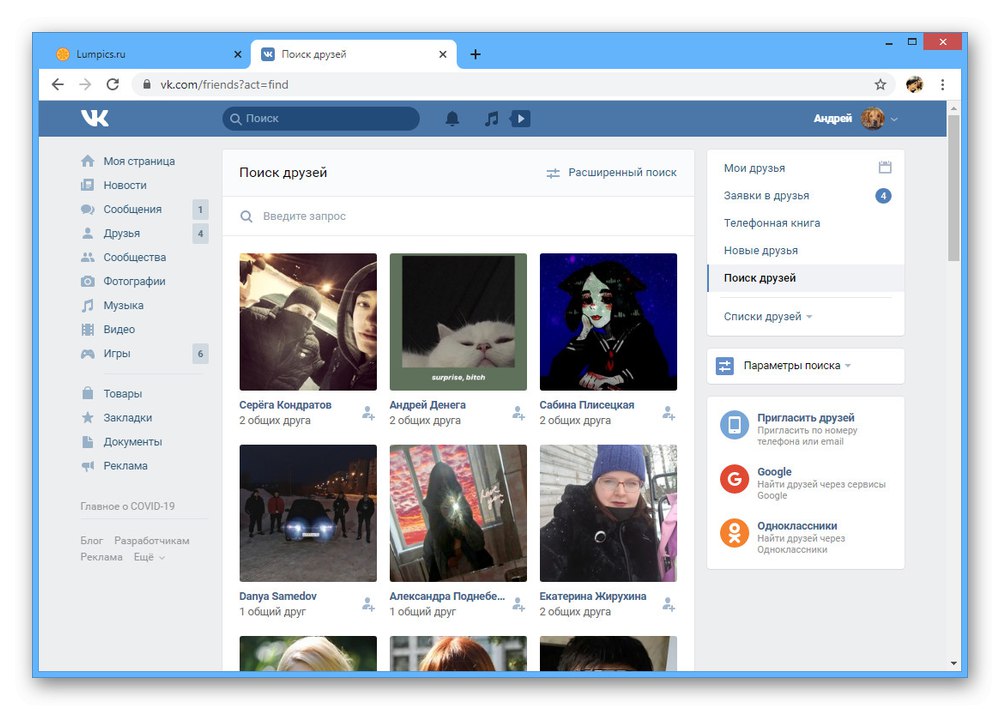Click the Расширенный поиск link

coord(611,172)
